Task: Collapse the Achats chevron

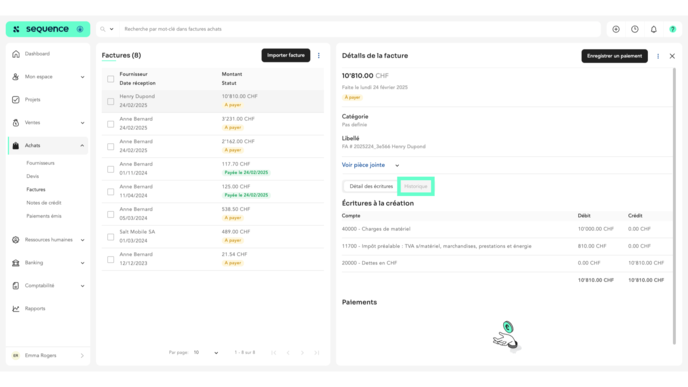Action: pyautogui.click(x=82, y=146)
